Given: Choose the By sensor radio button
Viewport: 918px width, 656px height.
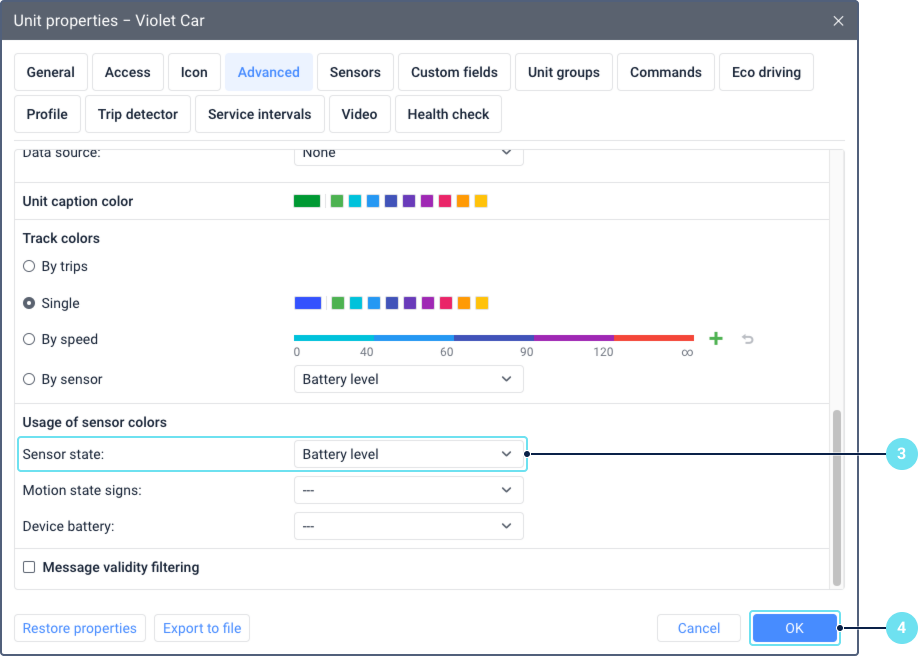Looking at the screenshot, I should click(x=29, y=379).
